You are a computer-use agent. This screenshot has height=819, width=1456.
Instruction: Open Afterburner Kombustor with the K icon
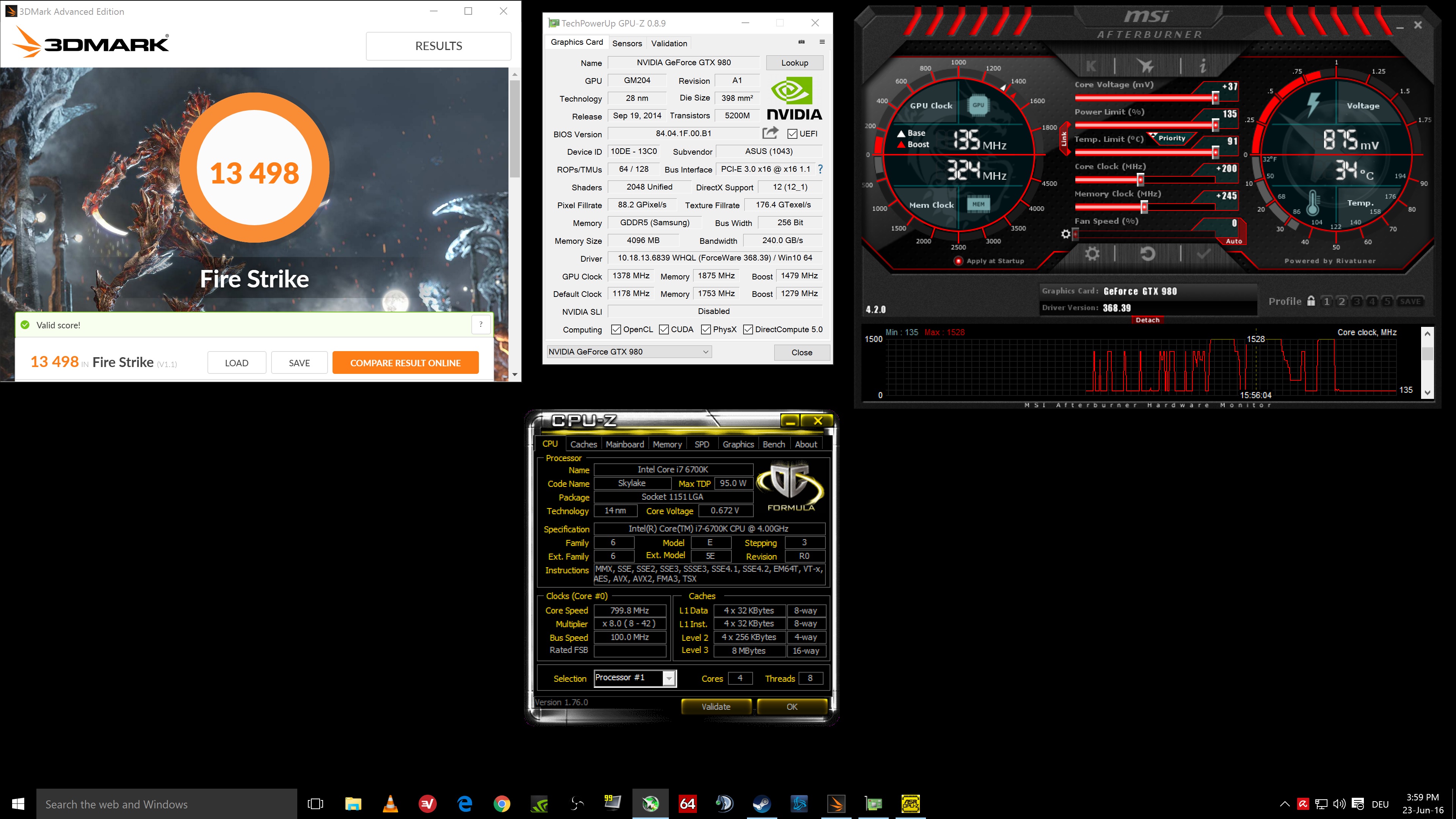(1091, 66)
